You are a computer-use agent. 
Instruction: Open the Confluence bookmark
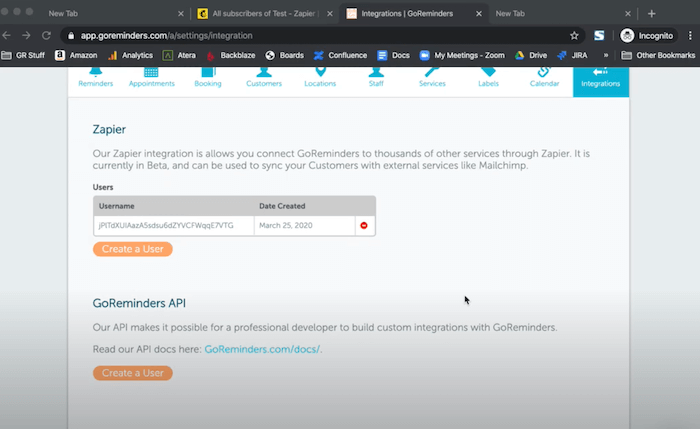pyautogui.click(x=340, y=55)
